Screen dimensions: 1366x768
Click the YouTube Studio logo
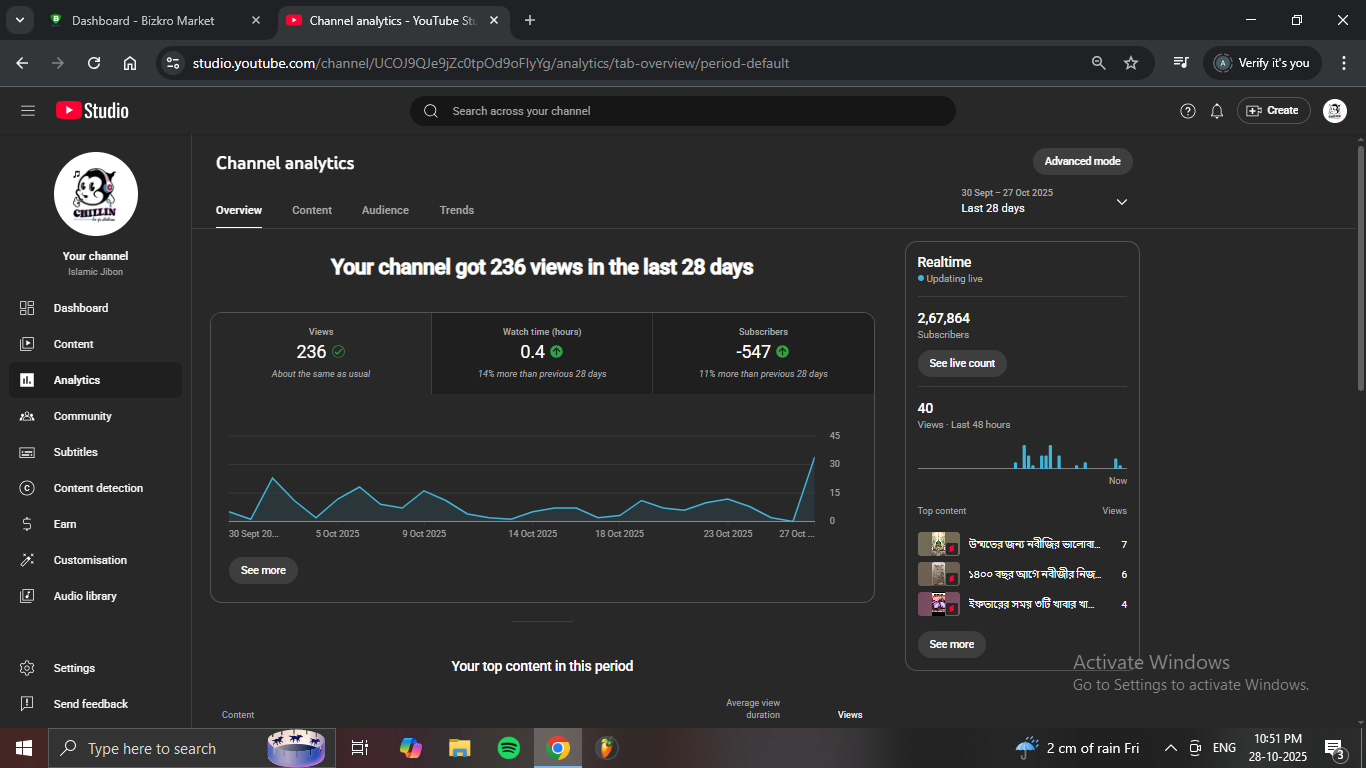[x=92, y=111]
